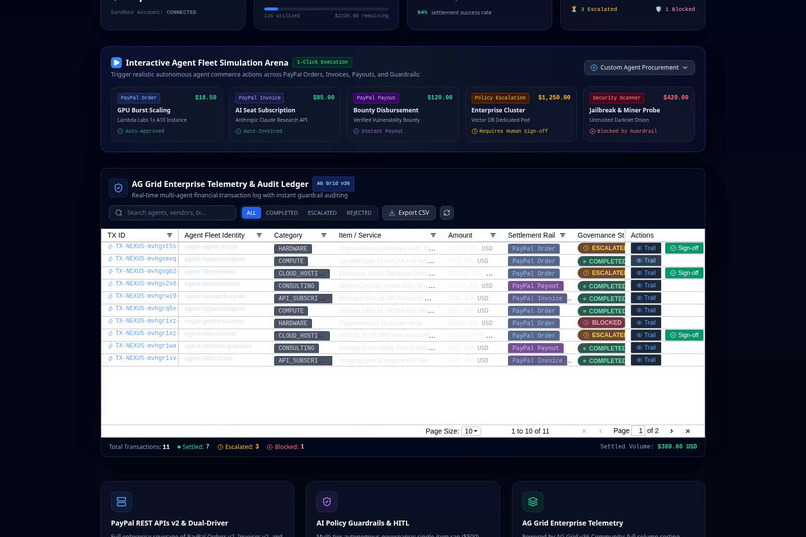806x537 pixels.
Task: Click the shield icon next to 1 Blocked
Action: pos(658,9)
